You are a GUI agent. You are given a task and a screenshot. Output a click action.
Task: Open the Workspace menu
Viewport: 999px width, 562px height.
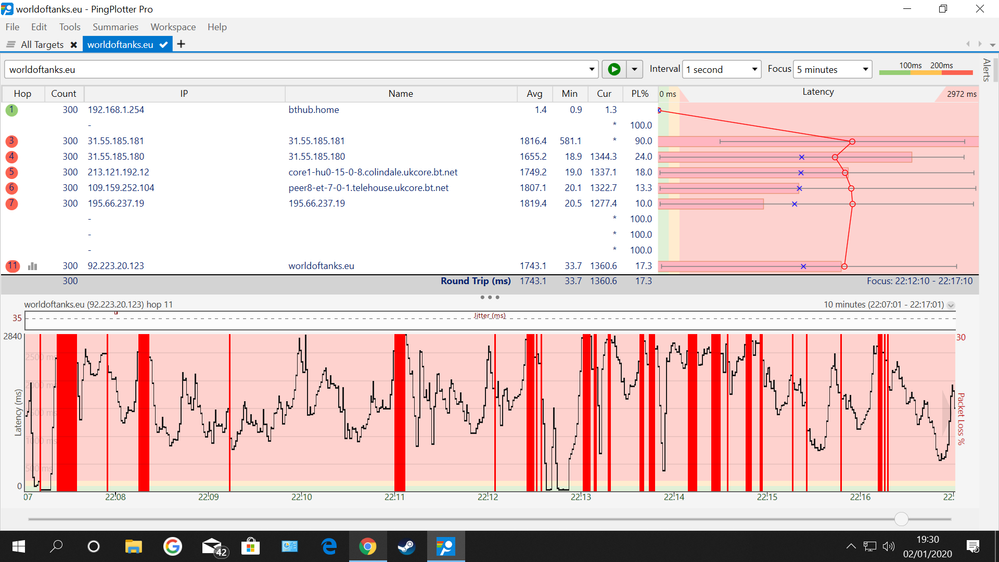(x=173, y=27)
